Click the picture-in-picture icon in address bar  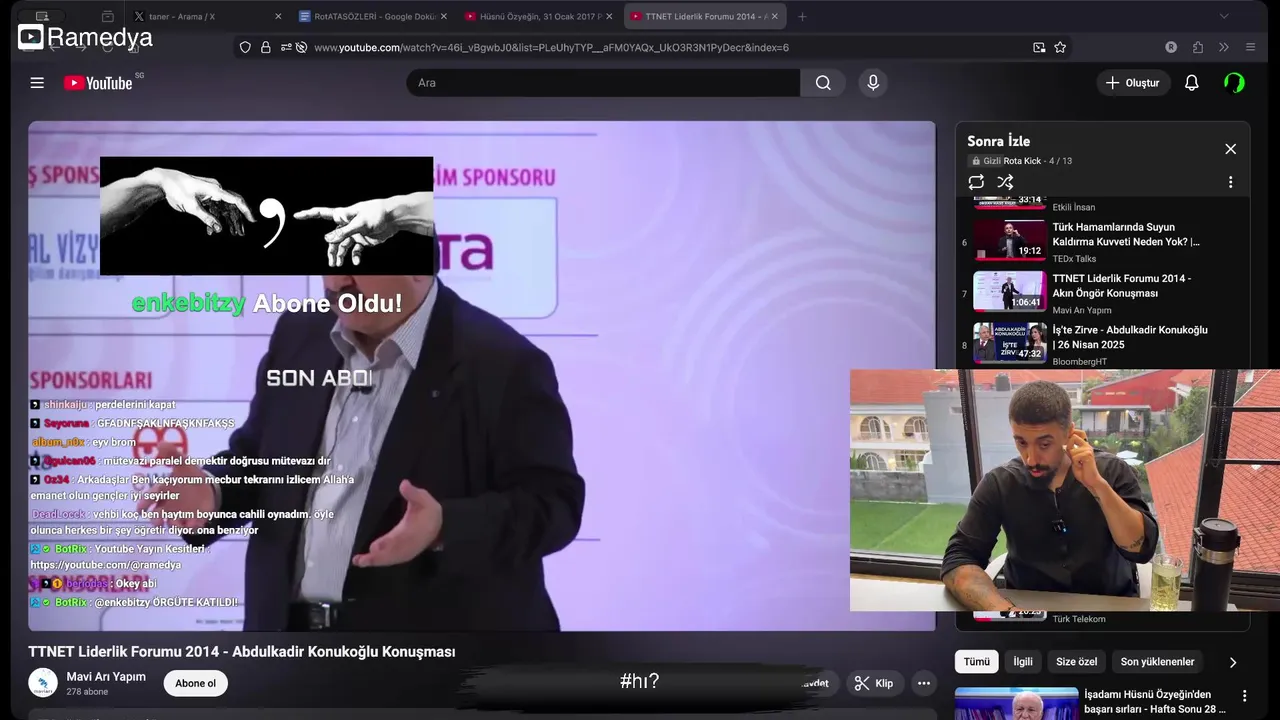1039,47
